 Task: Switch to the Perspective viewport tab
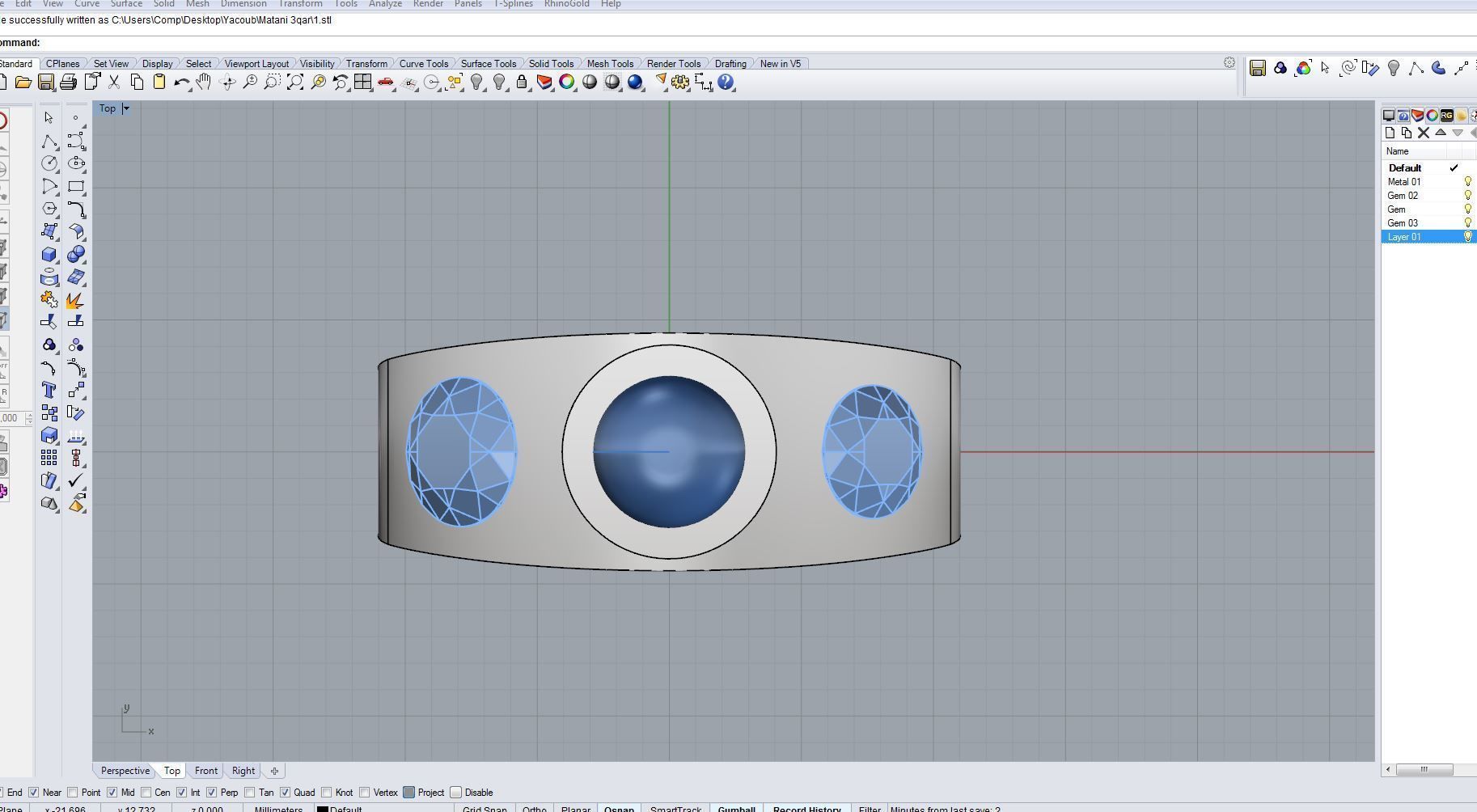click(125, 771)
